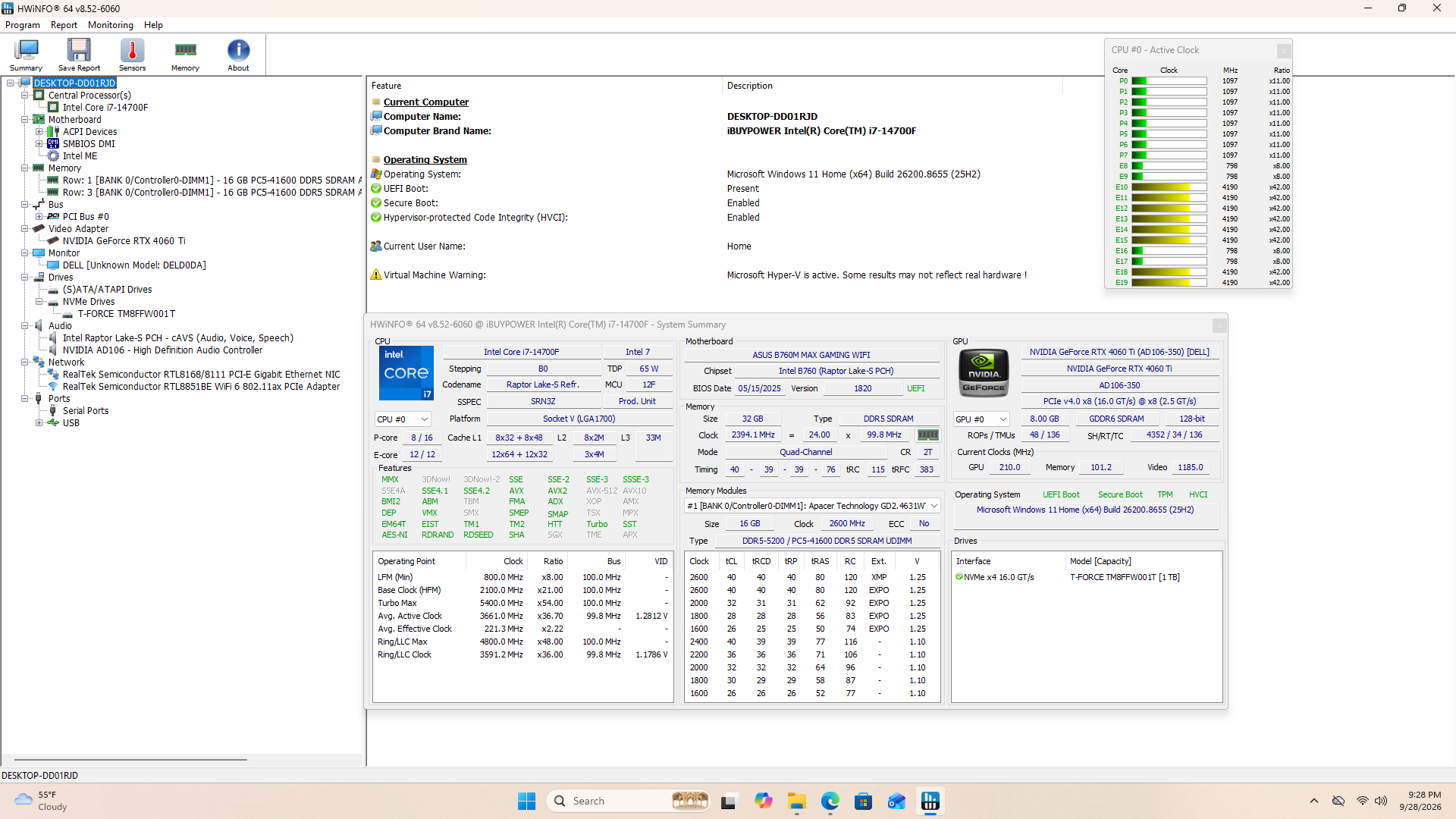Click the Monitor tree icon

39,253
